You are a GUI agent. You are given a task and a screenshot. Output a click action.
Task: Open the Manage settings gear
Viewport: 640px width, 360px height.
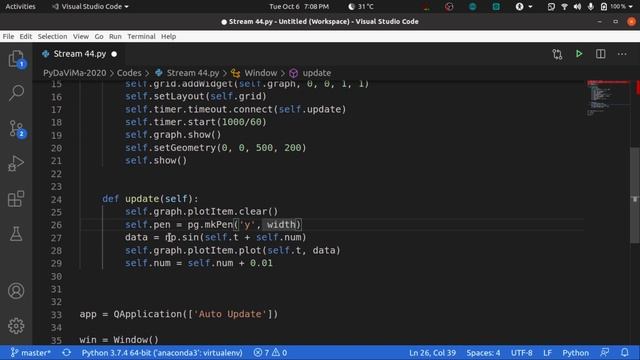(16, 326)
